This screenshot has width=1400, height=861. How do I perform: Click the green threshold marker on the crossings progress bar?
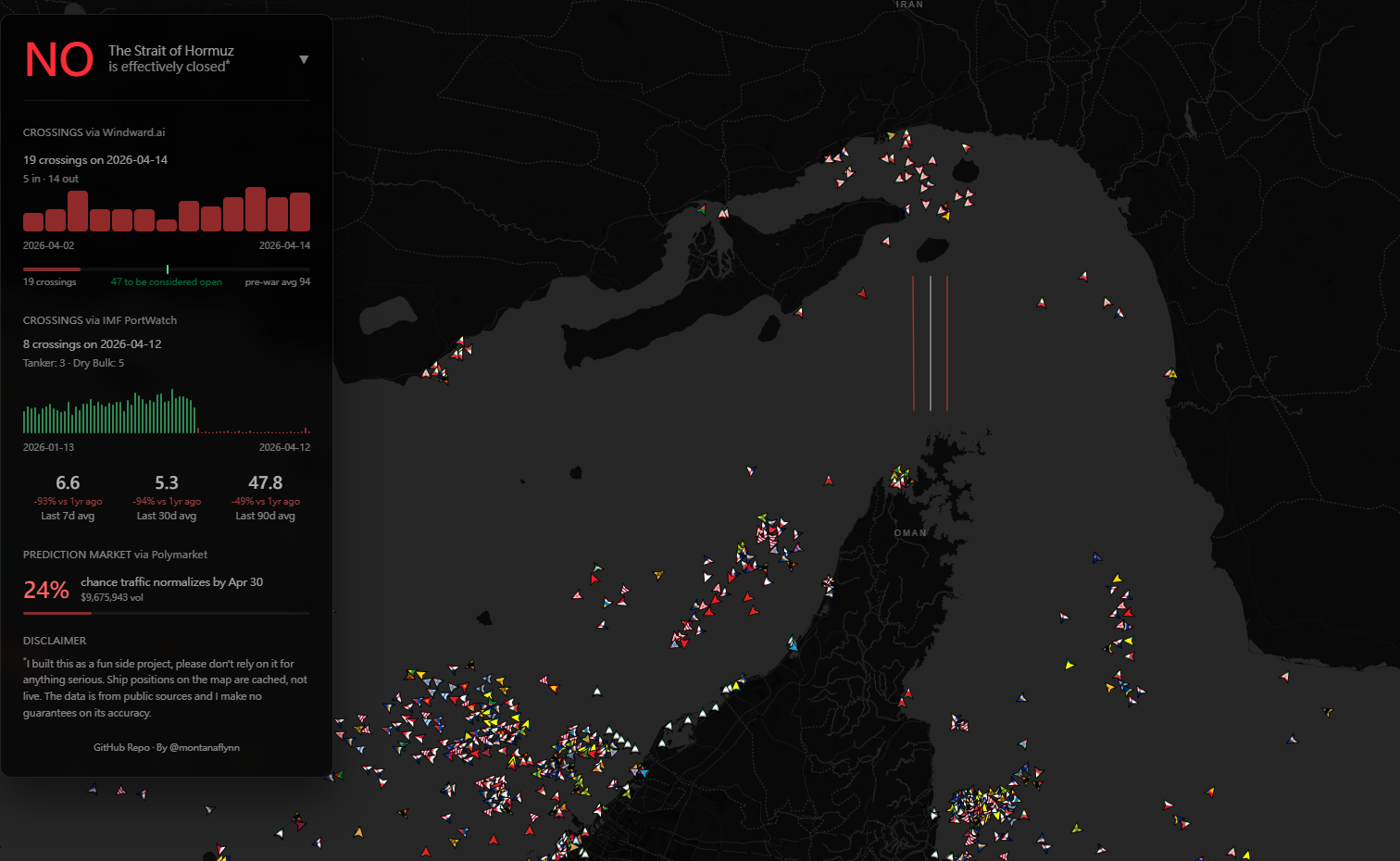168,269
